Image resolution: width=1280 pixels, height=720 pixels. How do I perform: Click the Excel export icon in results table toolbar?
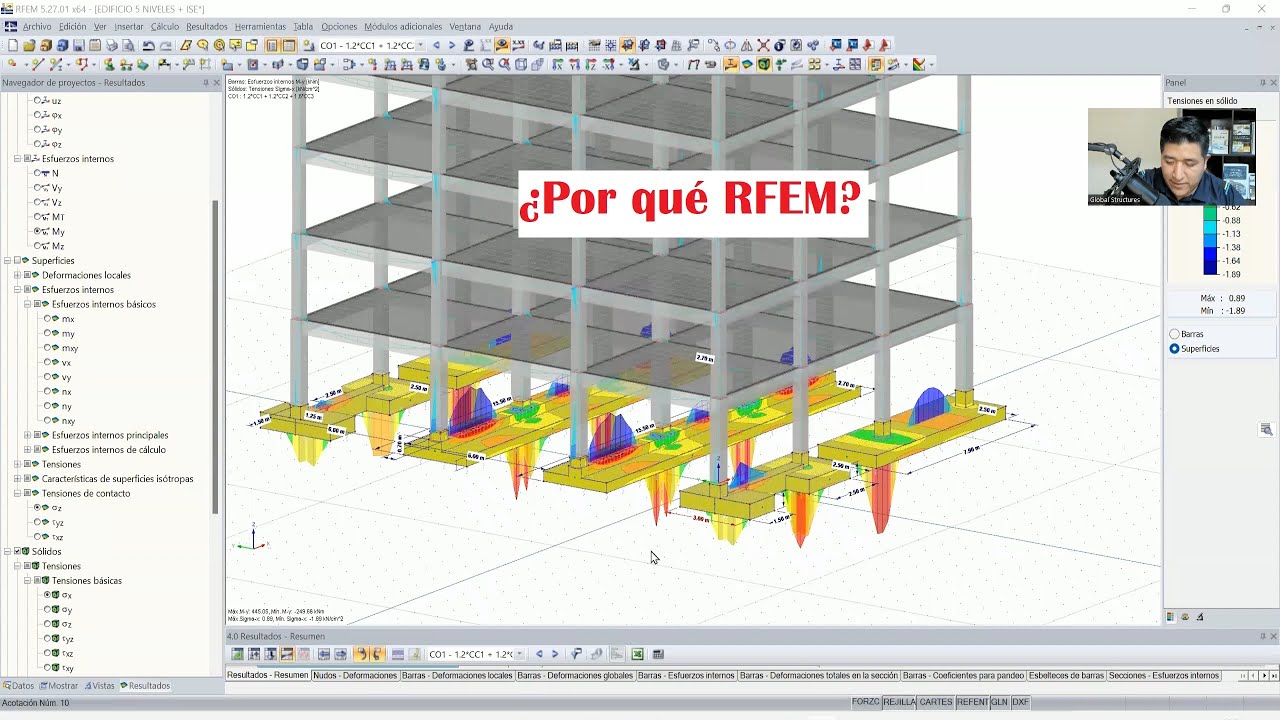637,654
